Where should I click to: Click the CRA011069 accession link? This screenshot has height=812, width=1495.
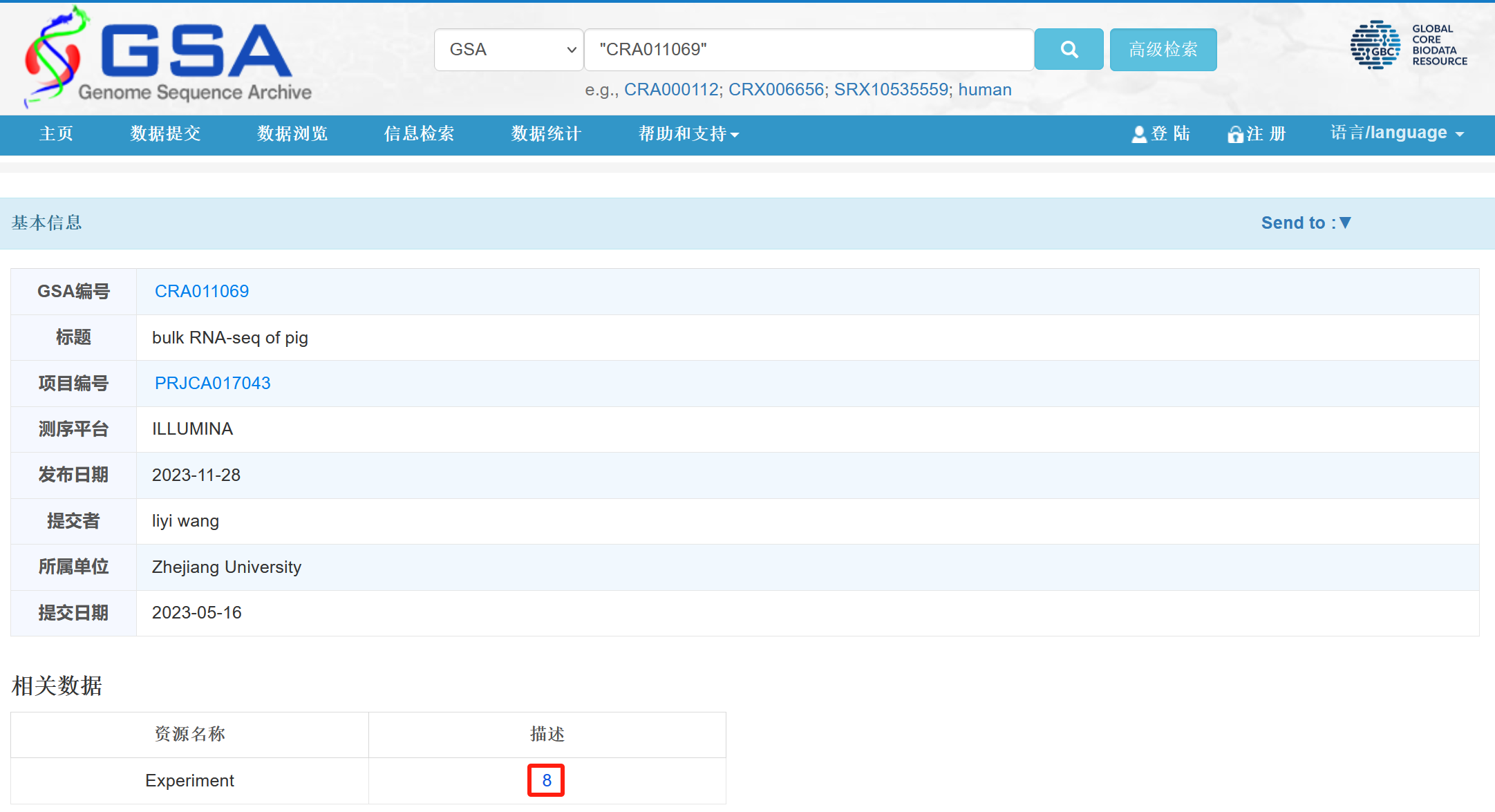(x=201, y=291)
